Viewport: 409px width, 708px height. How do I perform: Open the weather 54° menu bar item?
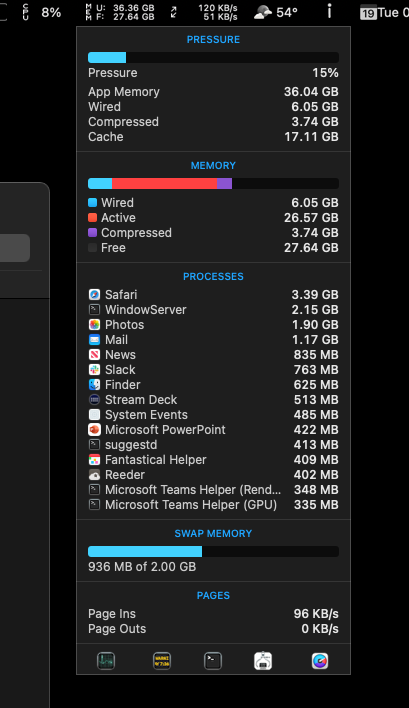pos(276,12)
